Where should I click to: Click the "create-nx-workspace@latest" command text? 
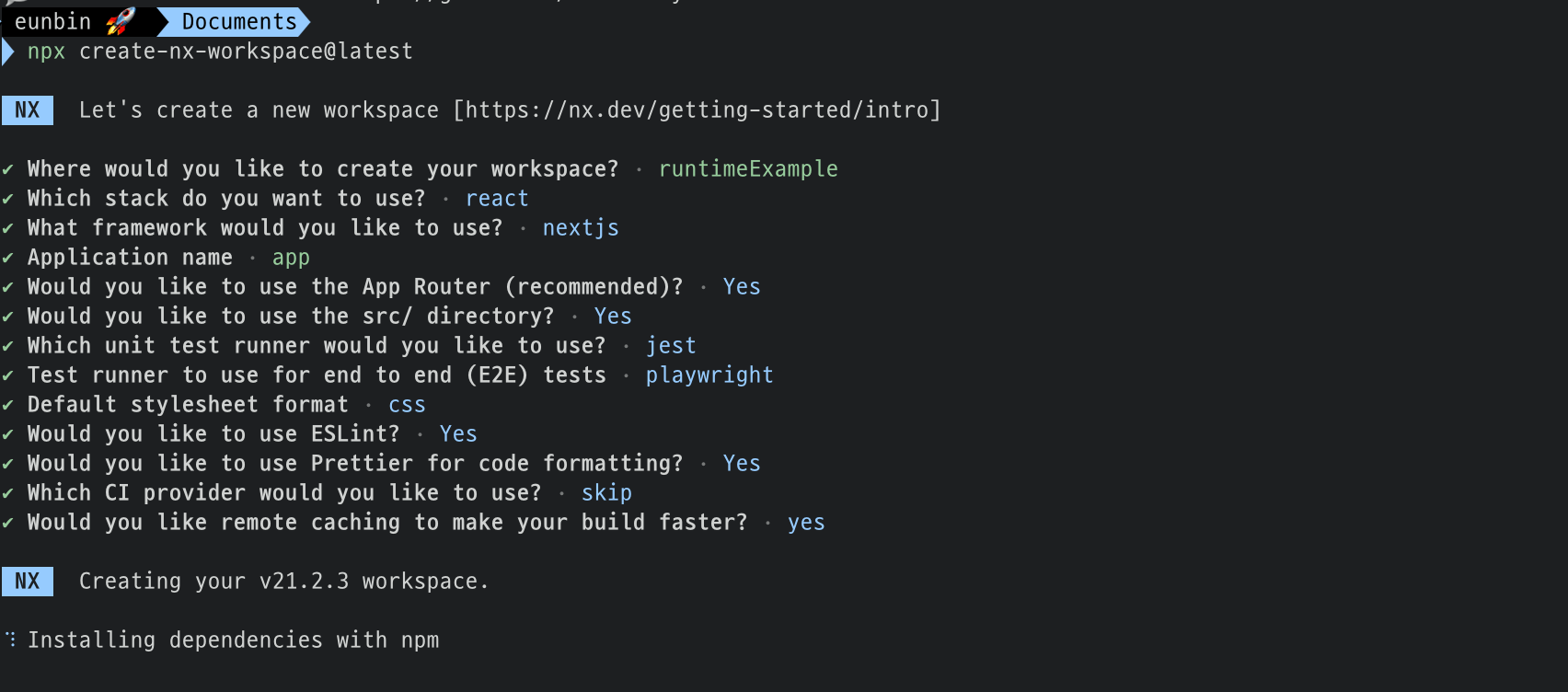pos(246,52)
